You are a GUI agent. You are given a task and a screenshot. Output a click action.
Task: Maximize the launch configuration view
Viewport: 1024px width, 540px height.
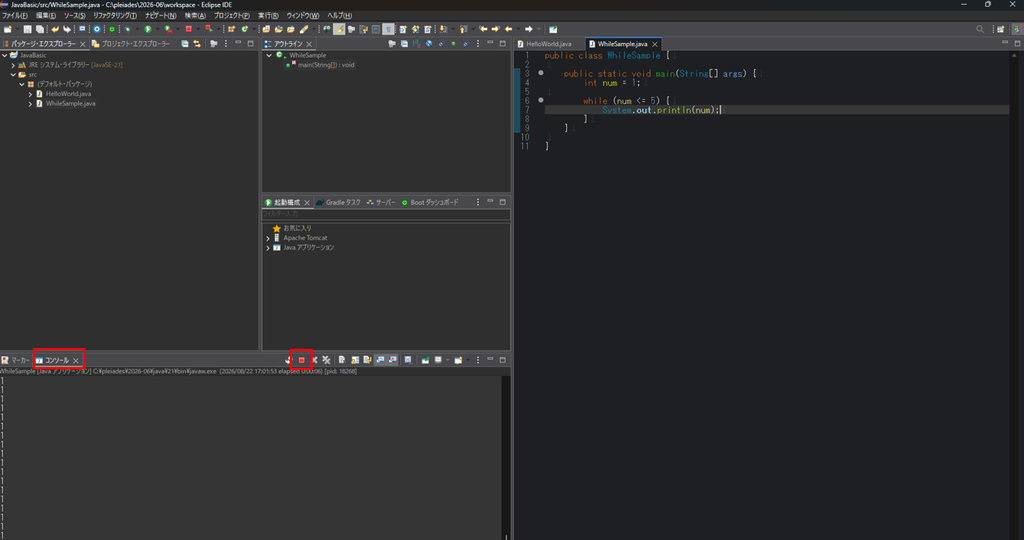(502, 202)
